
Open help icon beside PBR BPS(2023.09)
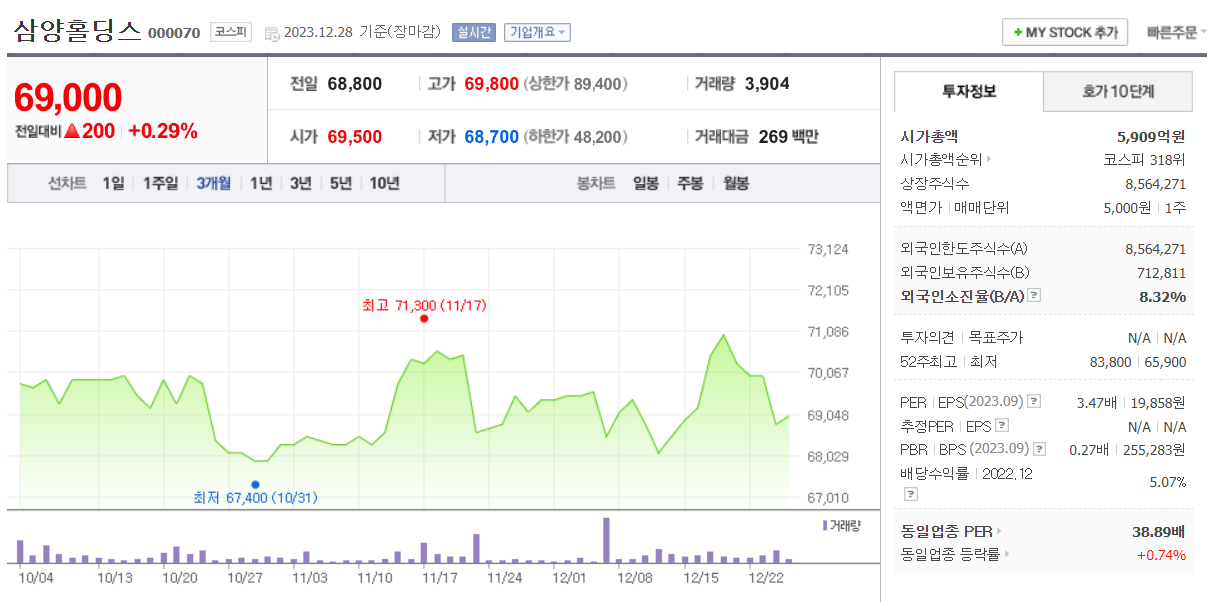click(1039, 450)
